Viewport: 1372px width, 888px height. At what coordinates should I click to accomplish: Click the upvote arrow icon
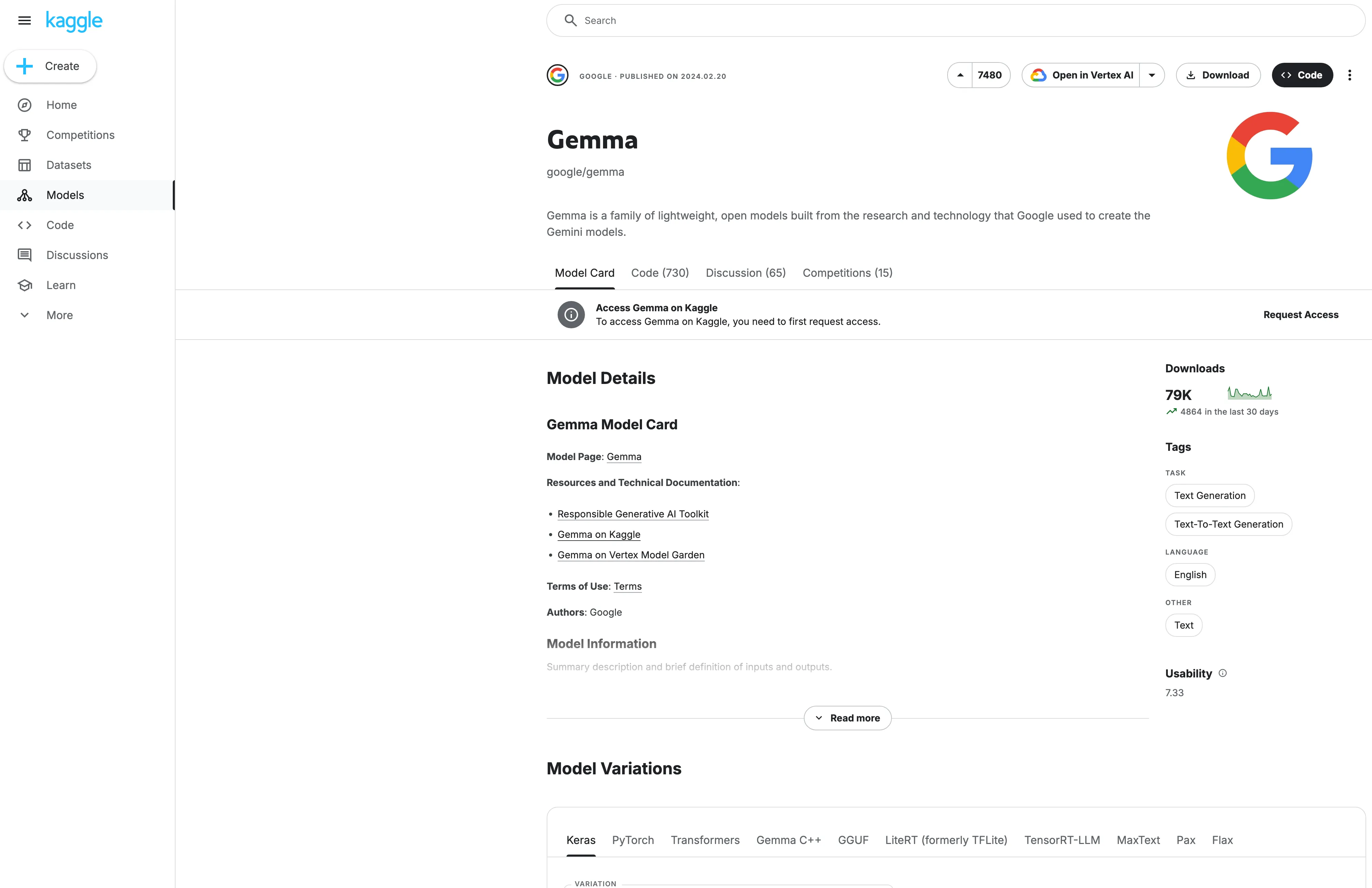coord(960,75)
